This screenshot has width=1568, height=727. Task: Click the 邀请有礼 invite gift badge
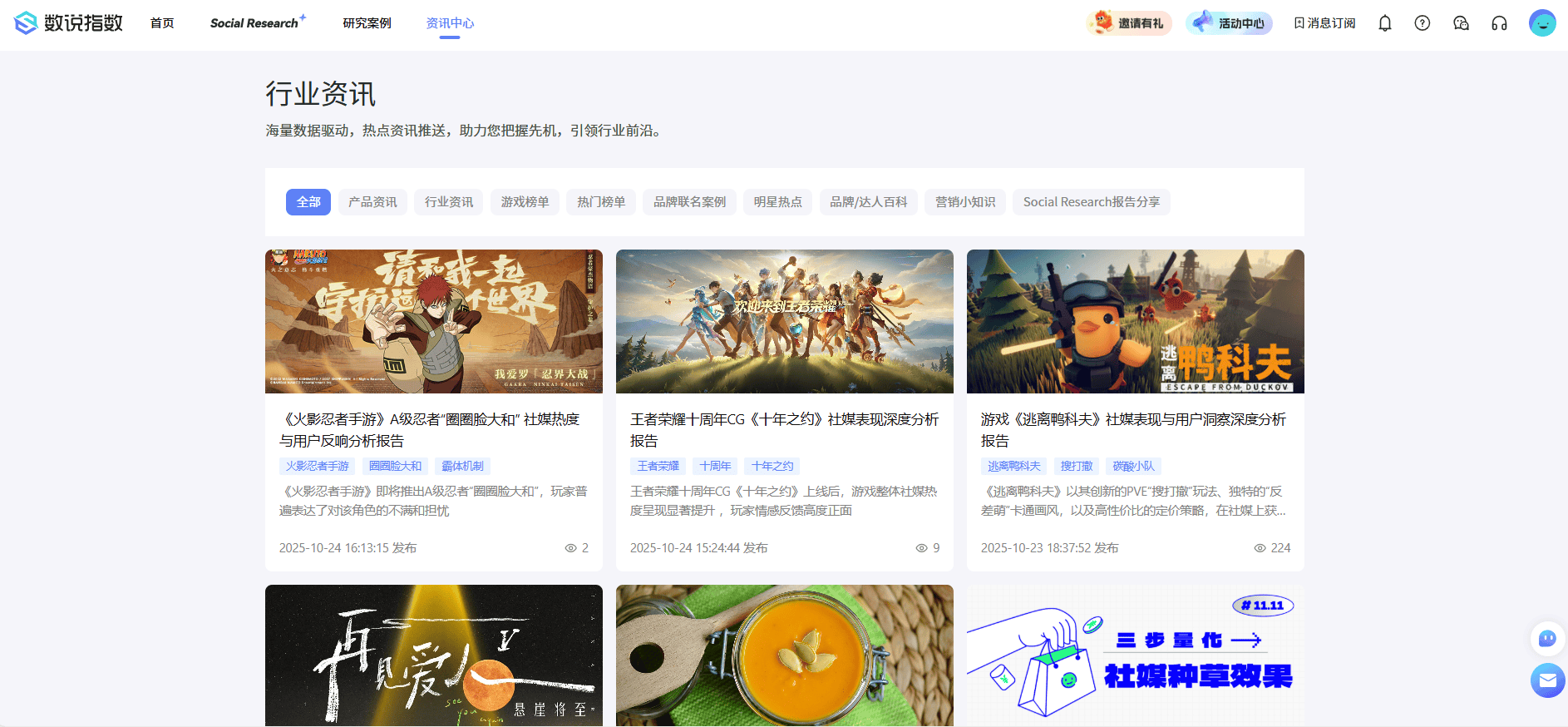(x=1129, y=23)
